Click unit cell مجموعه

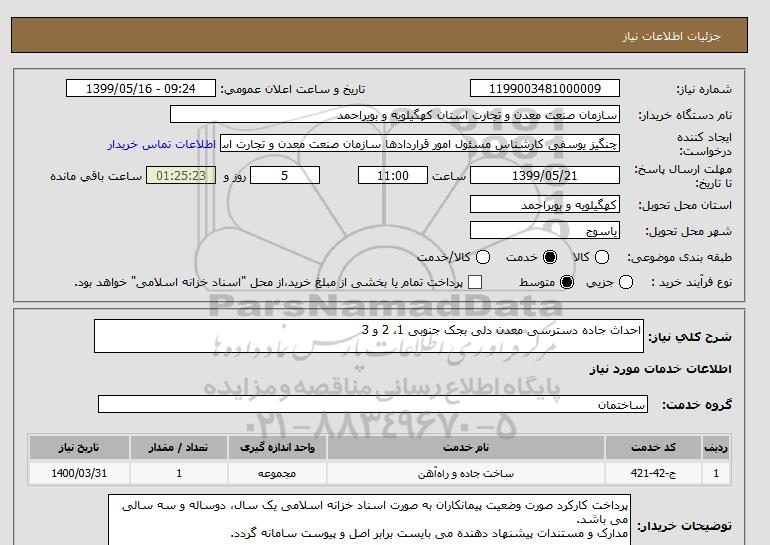point(277,473)
